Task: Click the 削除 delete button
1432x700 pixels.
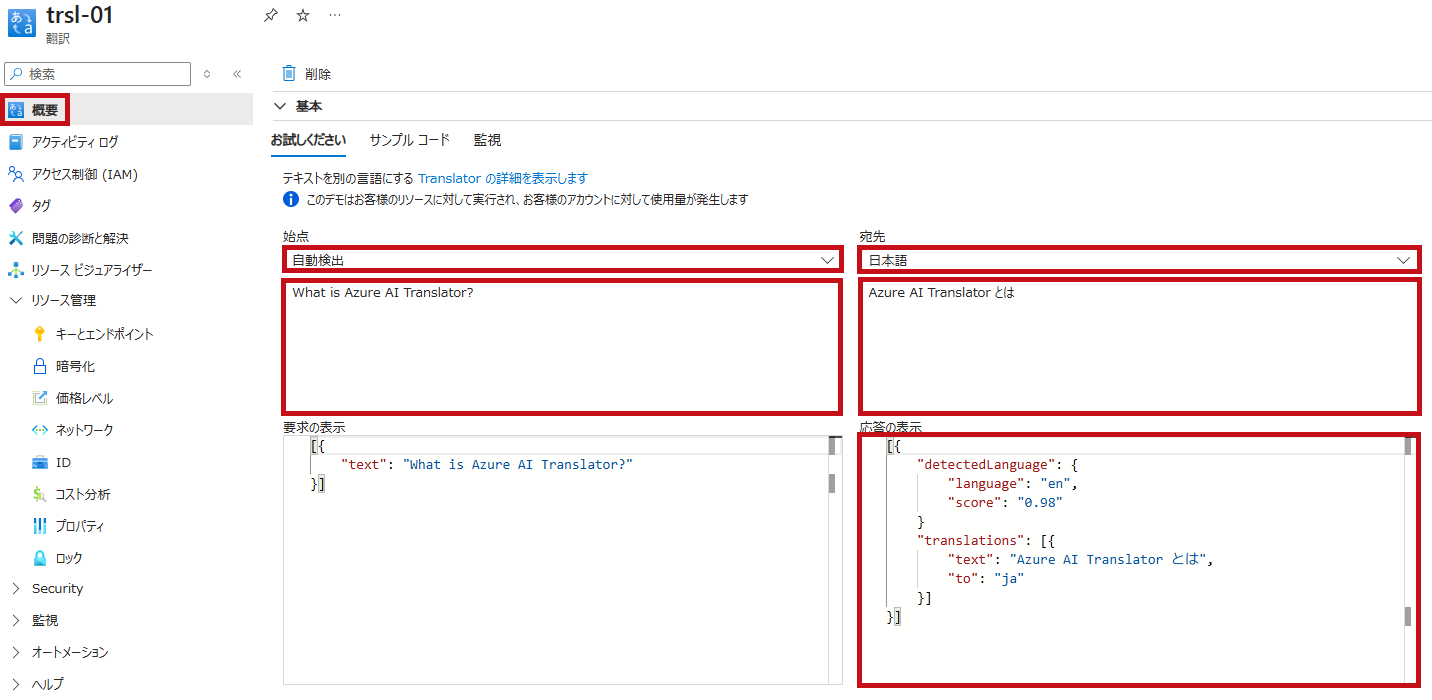Action: [306, 73]
